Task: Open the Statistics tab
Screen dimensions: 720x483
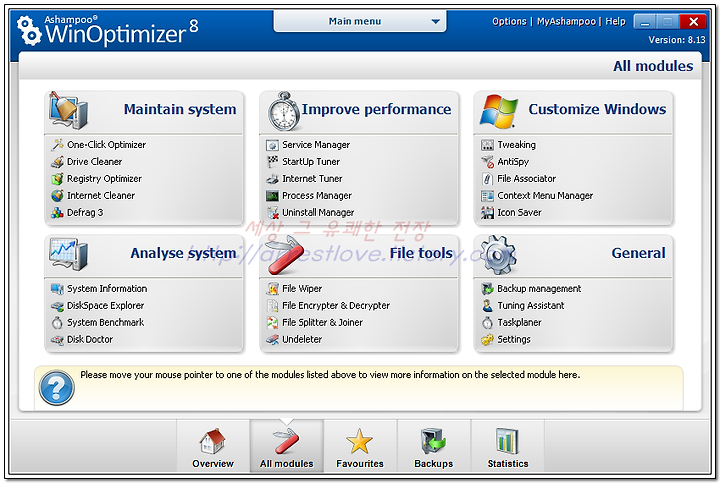Action: [x=508, y=446]
